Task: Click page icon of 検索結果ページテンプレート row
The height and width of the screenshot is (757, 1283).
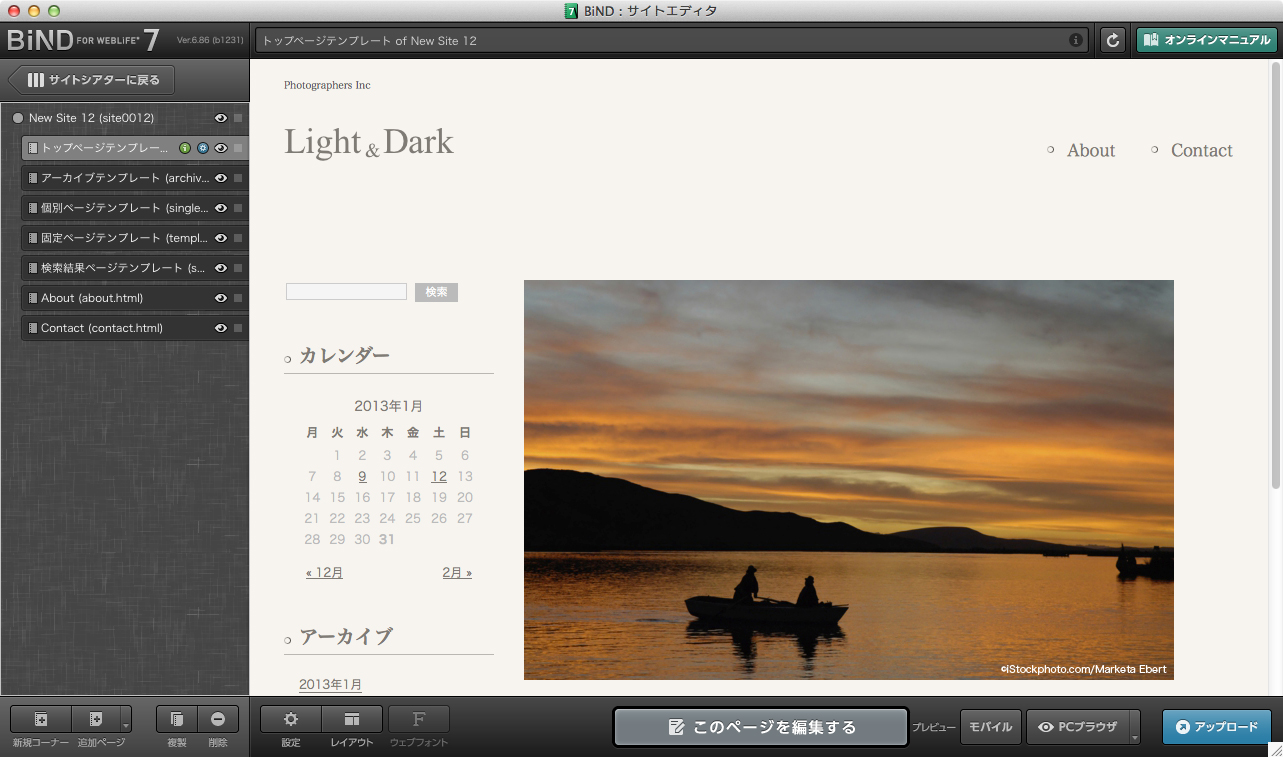Action: pos(33,268)
